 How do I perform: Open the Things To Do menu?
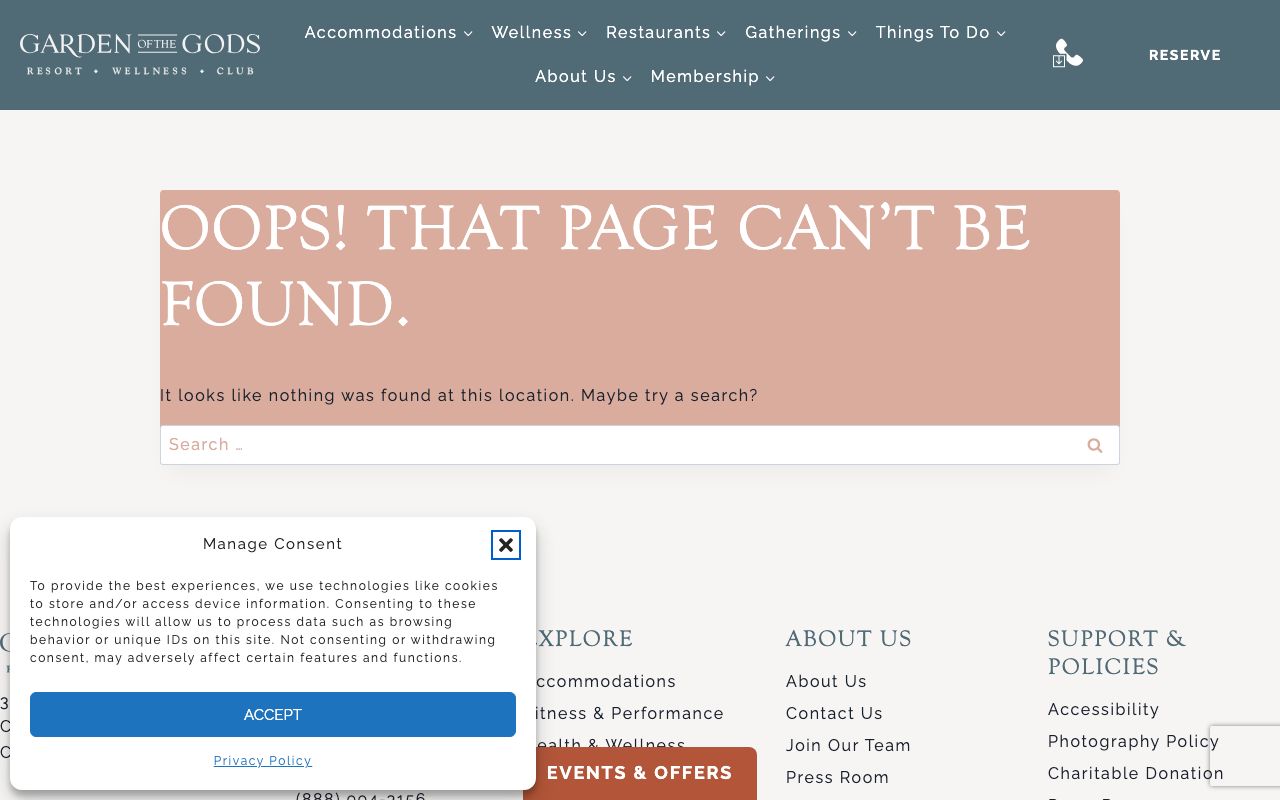click(x=940, y=33)
